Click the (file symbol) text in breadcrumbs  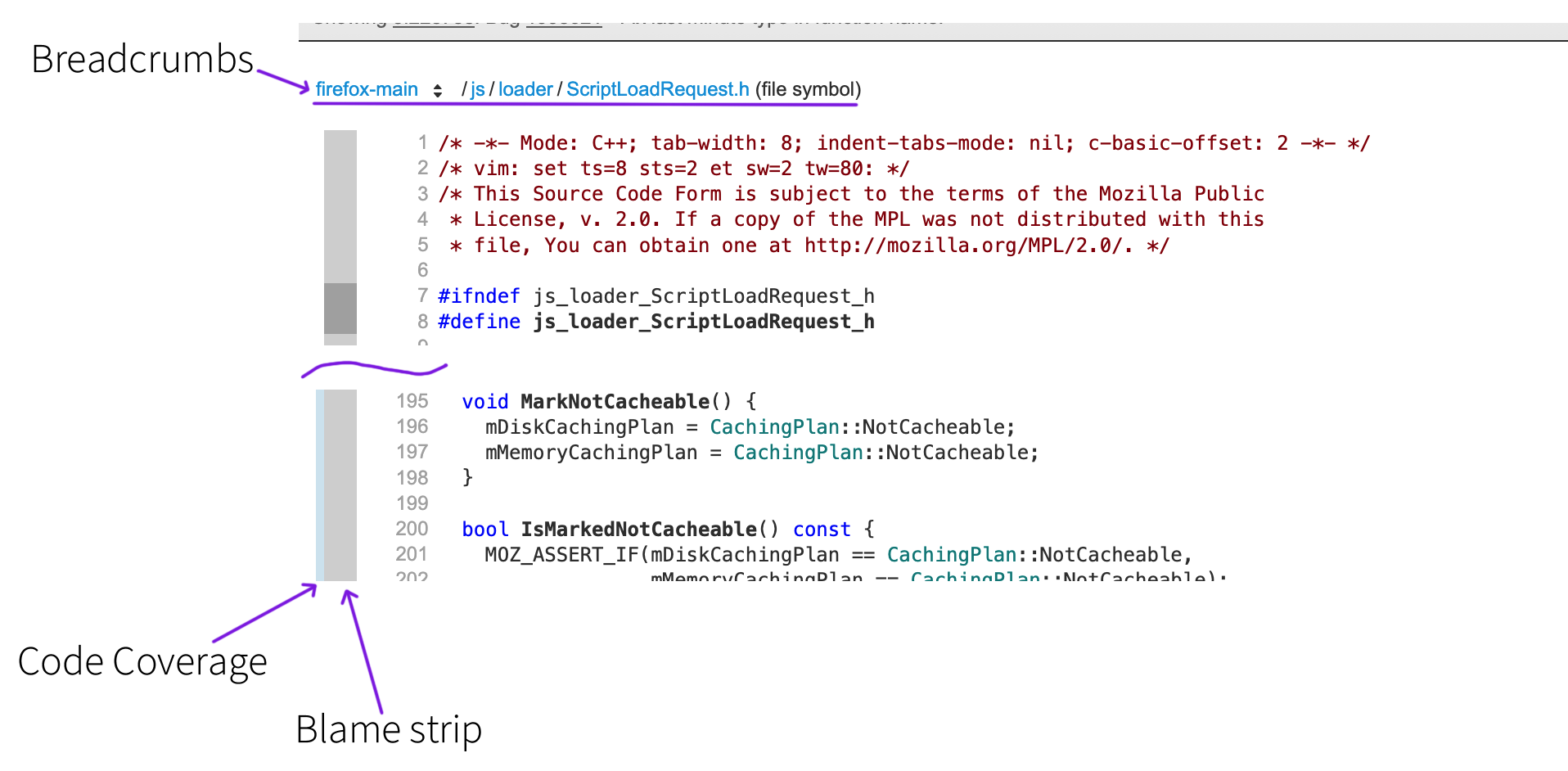tap(808, 89)
